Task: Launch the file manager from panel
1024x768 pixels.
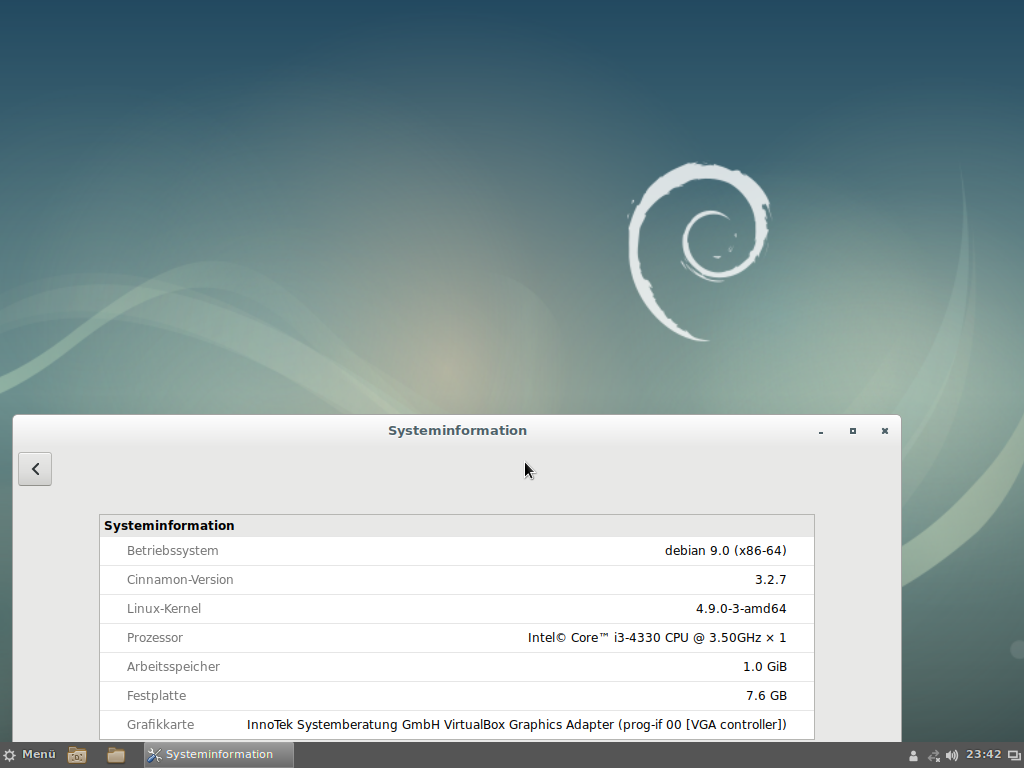Action: tap(116, 755)
